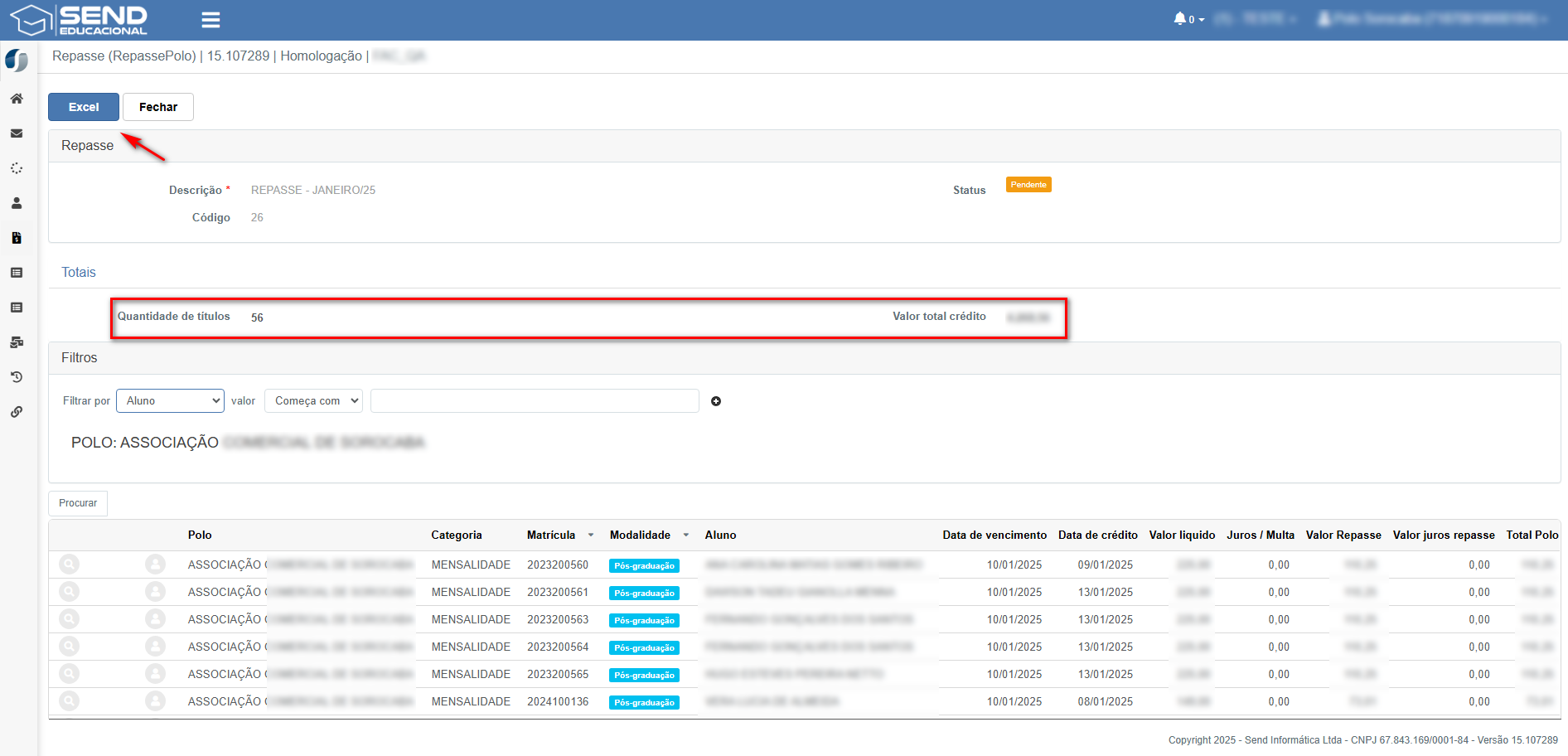Click the blue swirl logo in sidebar
This screenshot has width=1568, height=756.
(x=17, y=61)
